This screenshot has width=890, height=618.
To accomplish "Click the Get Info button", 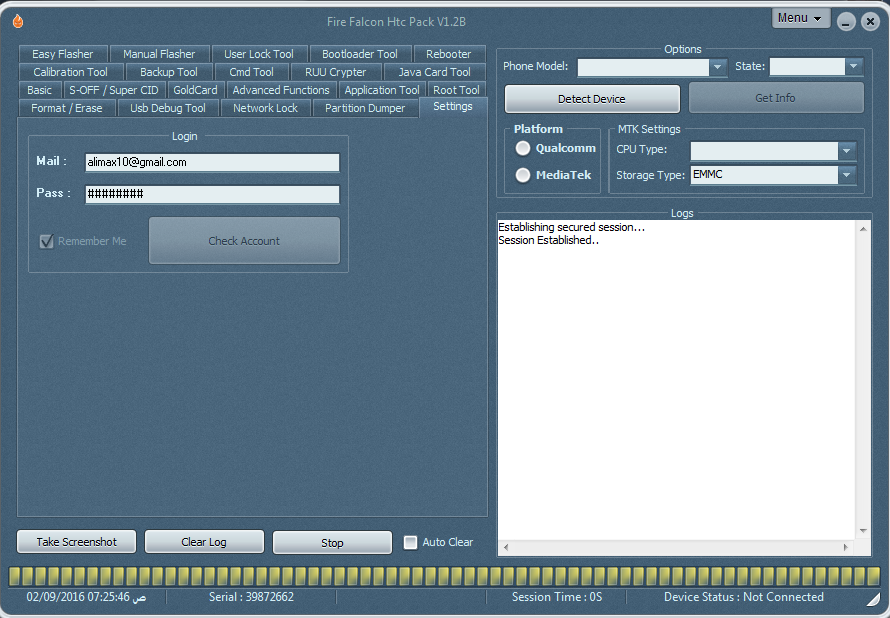I will [x=776, y=98].
